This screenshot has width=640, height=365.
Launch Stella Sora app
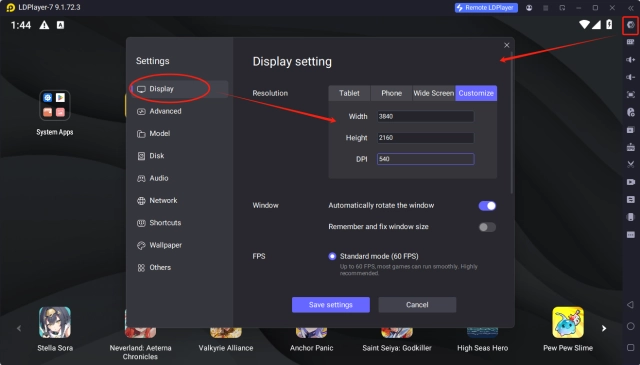[55, 323]
